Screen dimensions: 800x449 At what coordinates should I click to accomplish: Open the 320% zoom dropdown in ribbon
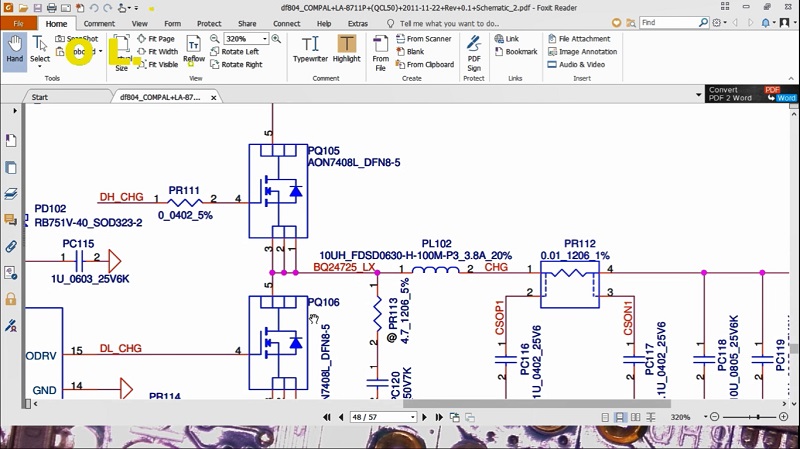pos(265,39)
